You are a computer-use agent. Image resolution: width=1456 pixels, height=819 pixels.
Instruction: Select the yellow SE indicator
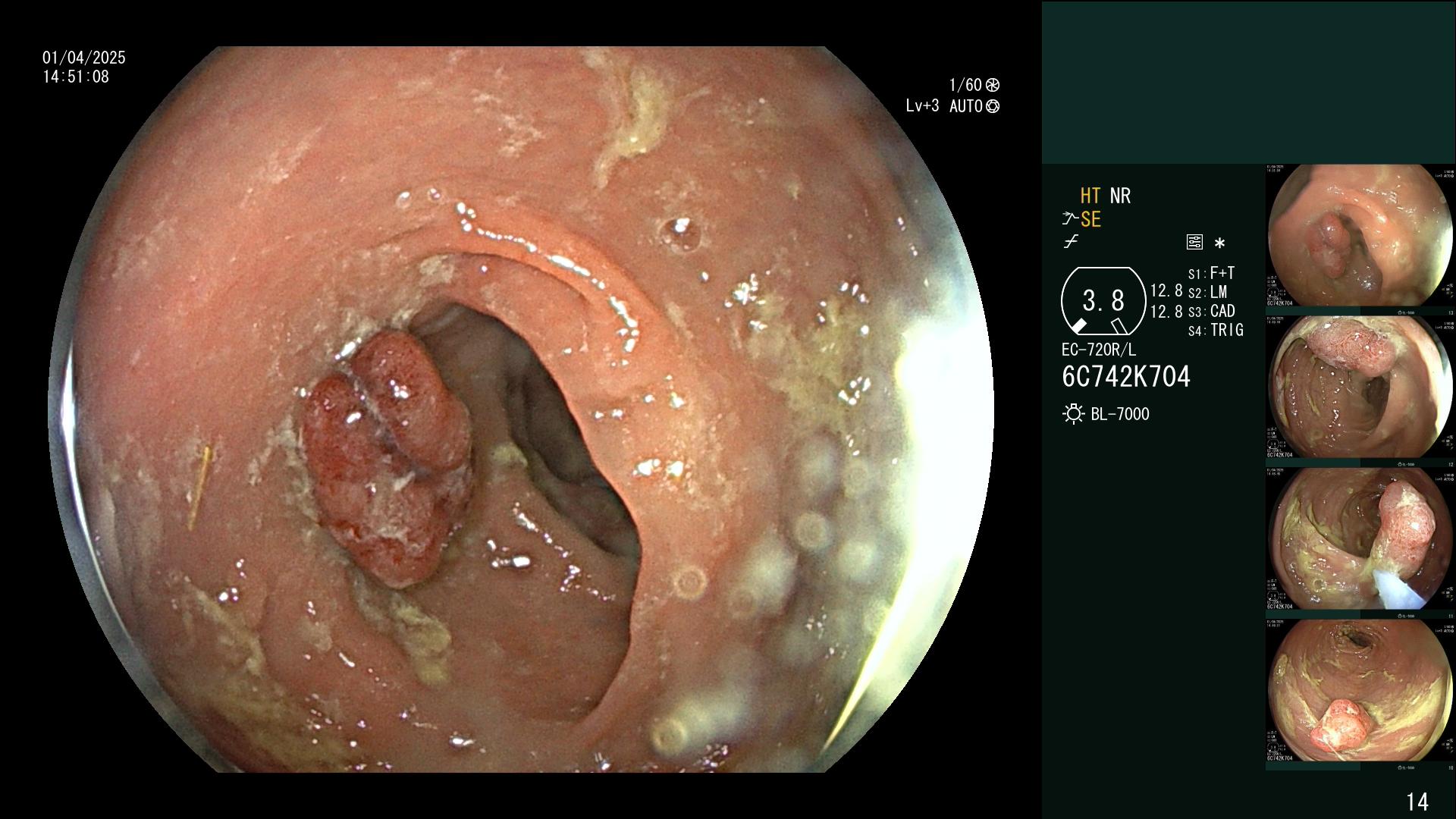pos(1090,219)
